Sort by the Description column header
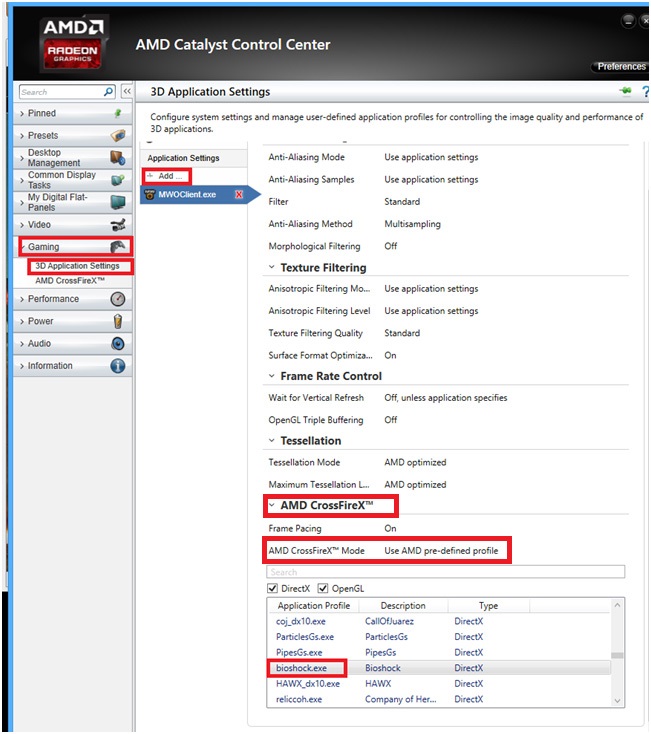 403,606
